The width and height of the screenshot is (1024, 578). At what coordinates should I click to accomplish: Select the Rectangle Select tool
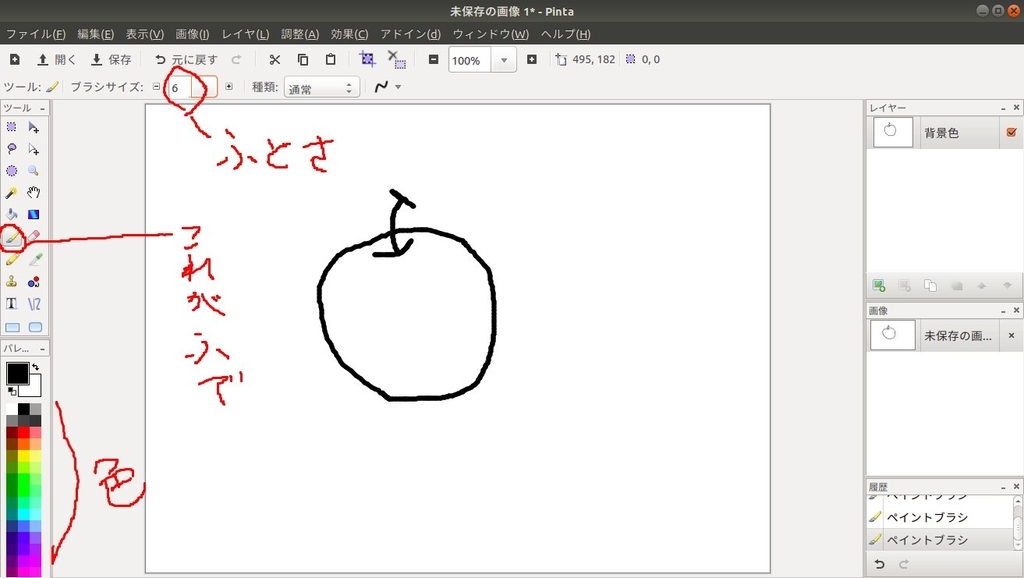pyautogui.click(x=12, y=126)
